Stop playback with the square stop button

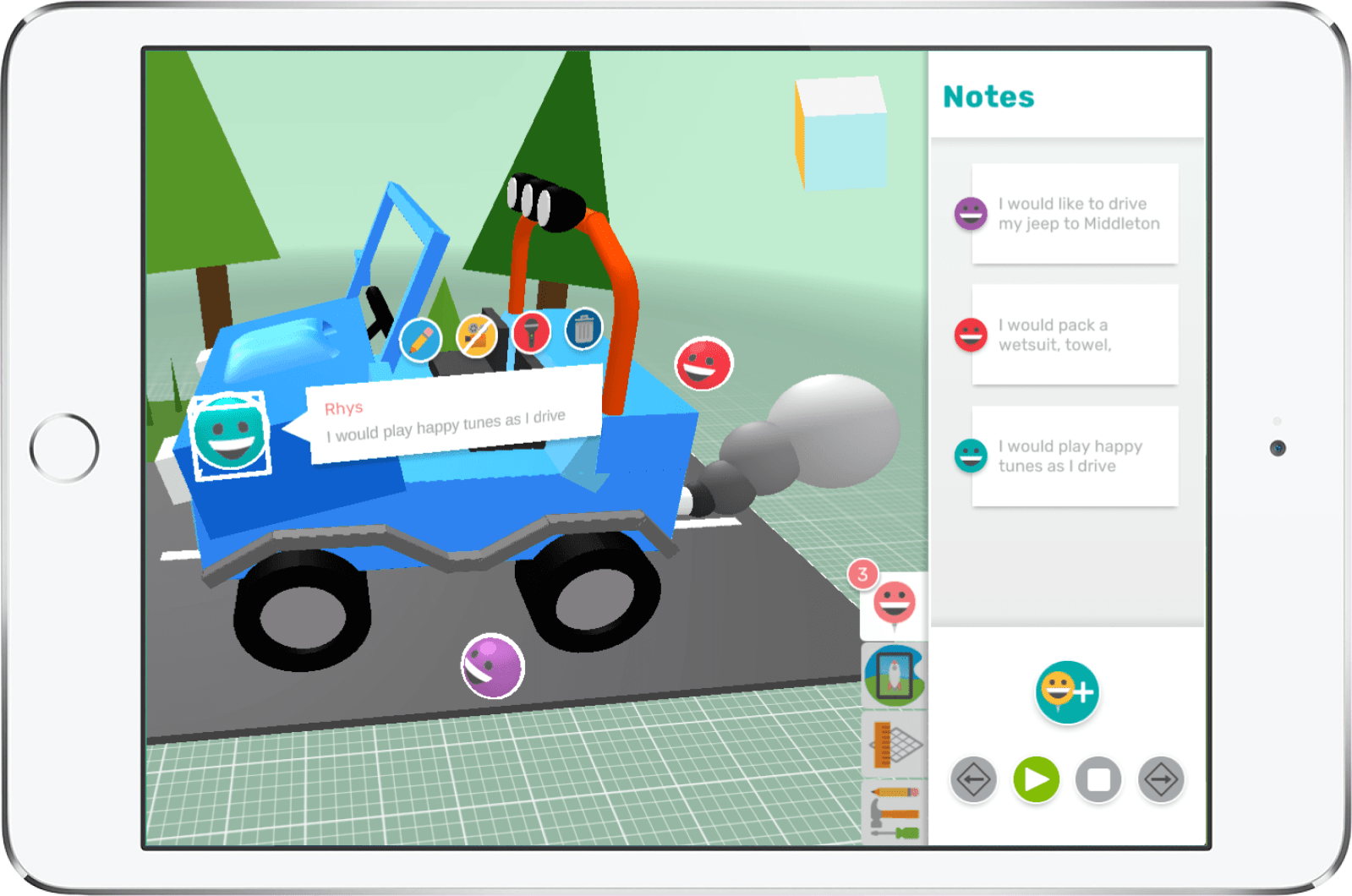tap(1098, 779)
